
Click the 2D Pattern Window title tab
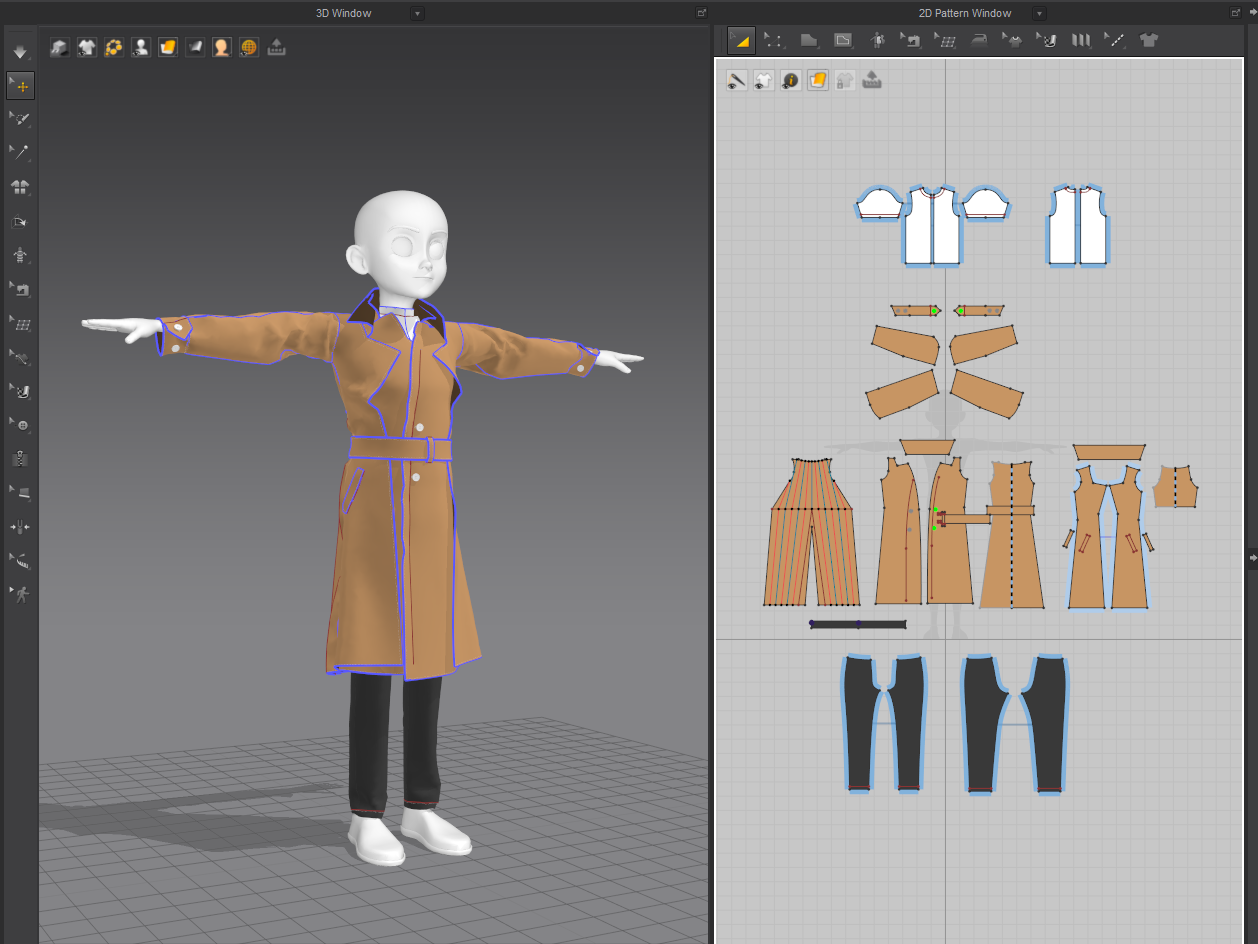click(964, 13)
